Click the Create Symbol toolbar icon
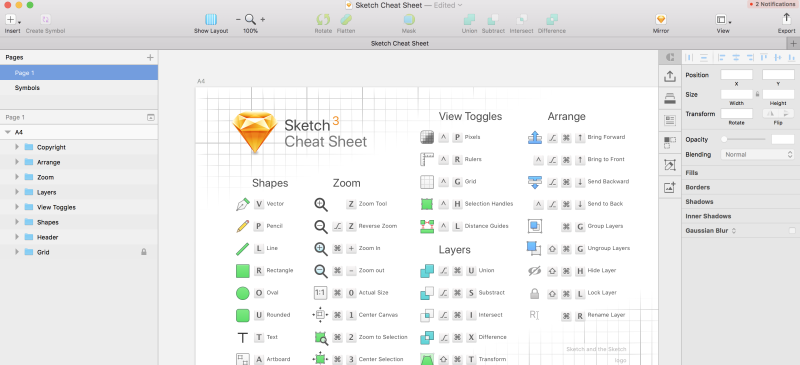The height and width of the screenshot is (365, 800). coord(45,20)
